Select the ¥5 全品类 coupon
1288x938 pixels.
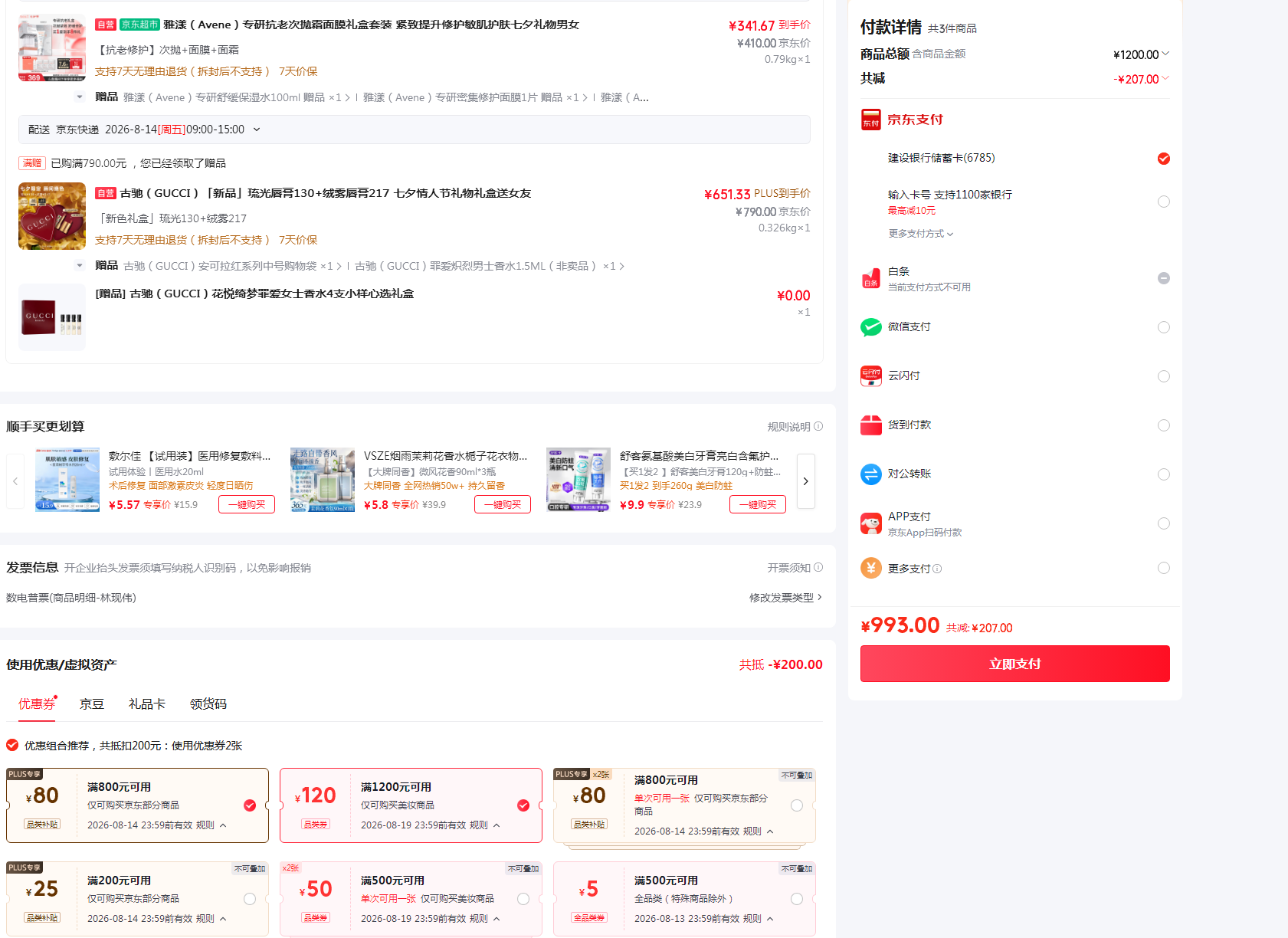[x=797, y=899]
